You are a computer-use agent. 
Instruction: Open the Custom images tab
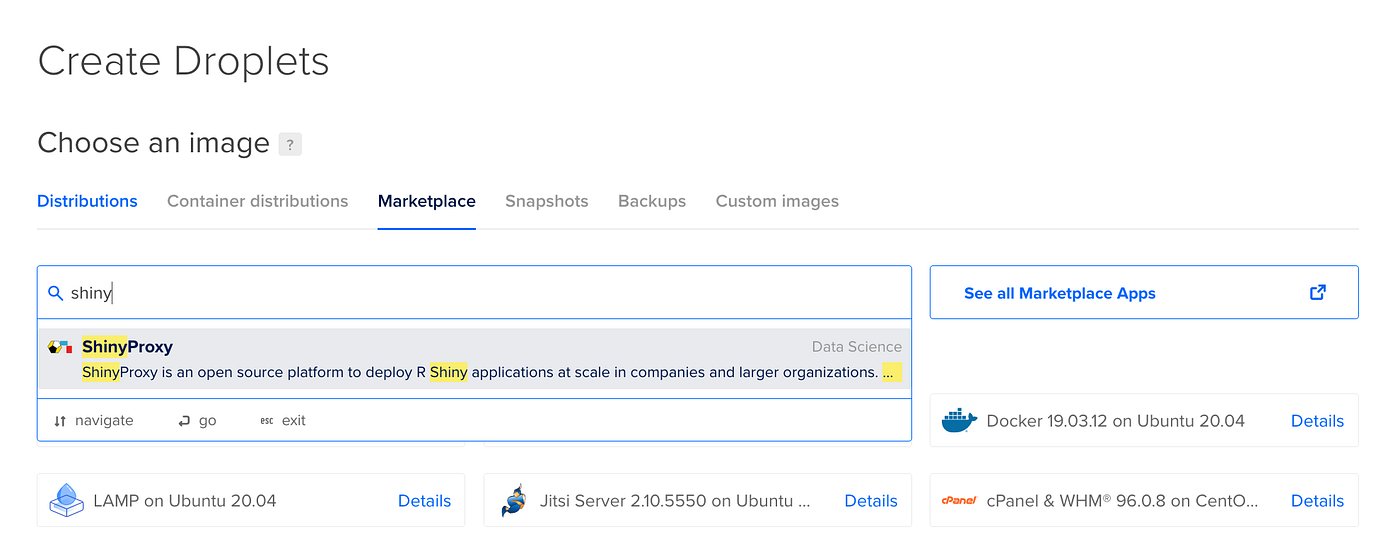click(x=777, y=201)
